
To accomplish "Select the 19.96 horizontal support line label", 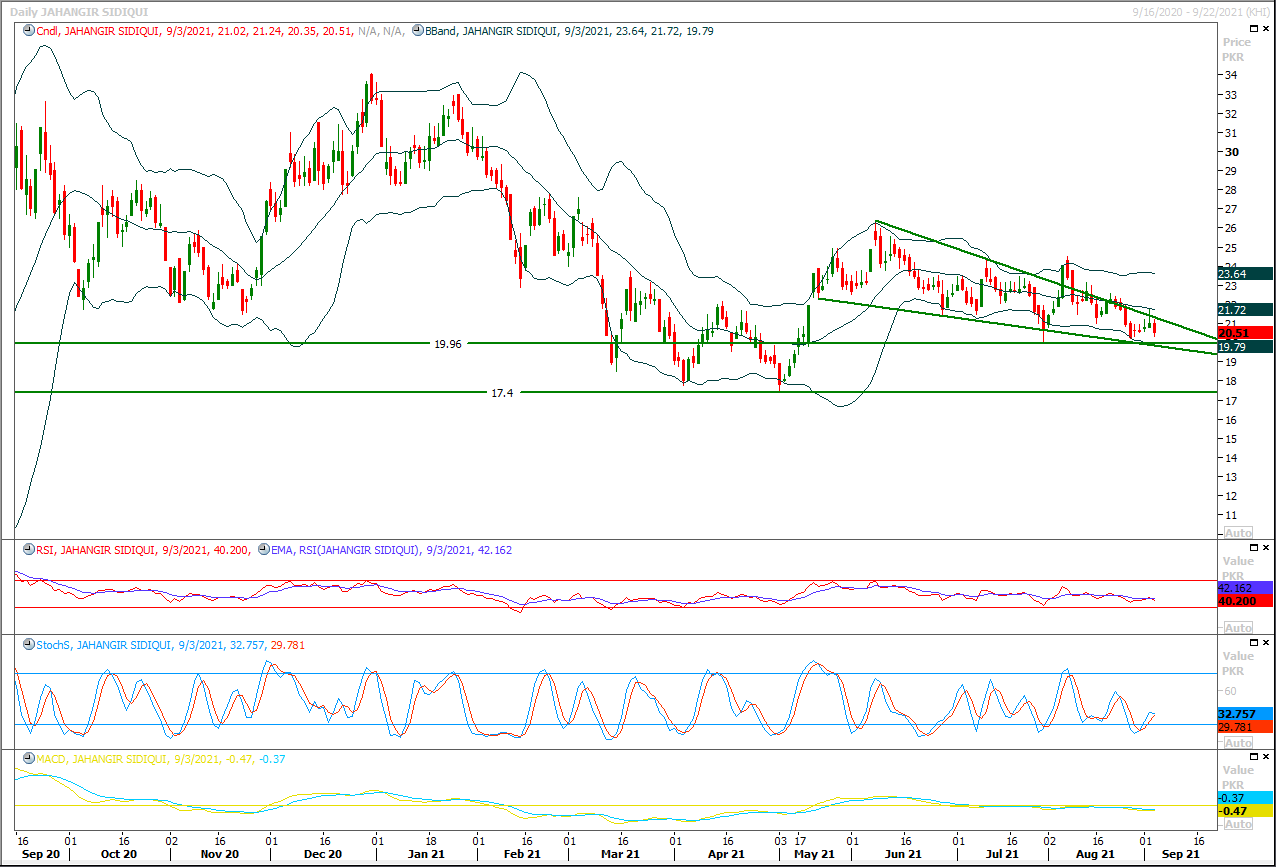I will point(447,343).
